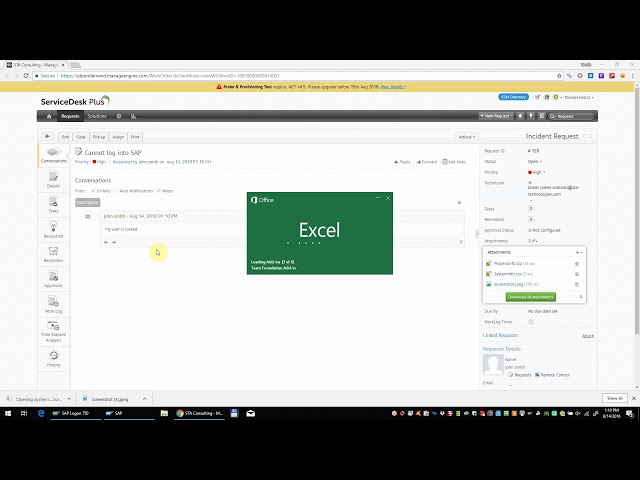
Task: Click forward arrow under the conversation message
Action: tap(114, 242)
